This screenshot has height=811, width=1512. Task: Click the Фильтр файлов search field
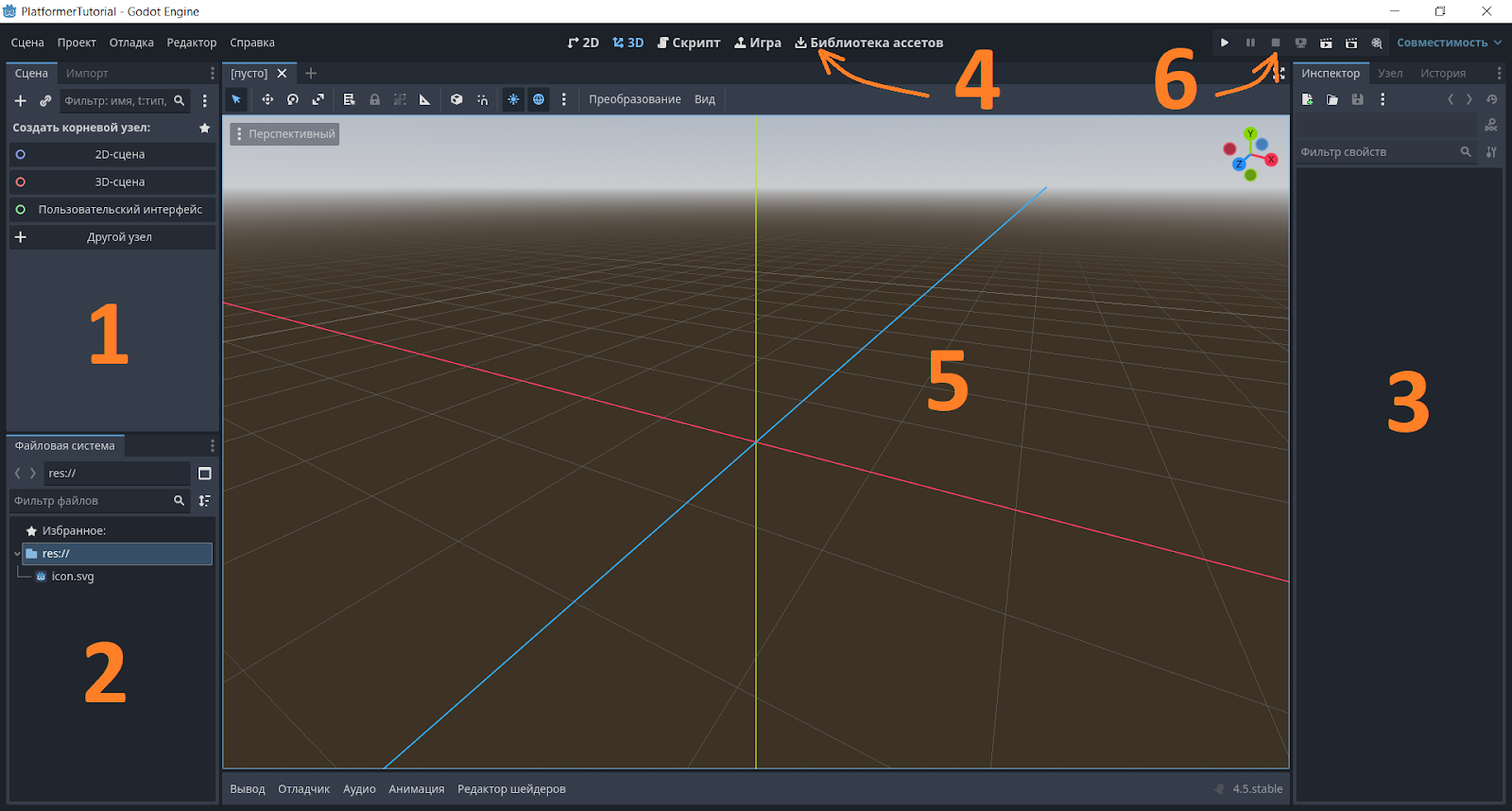[x=90, y=501]
